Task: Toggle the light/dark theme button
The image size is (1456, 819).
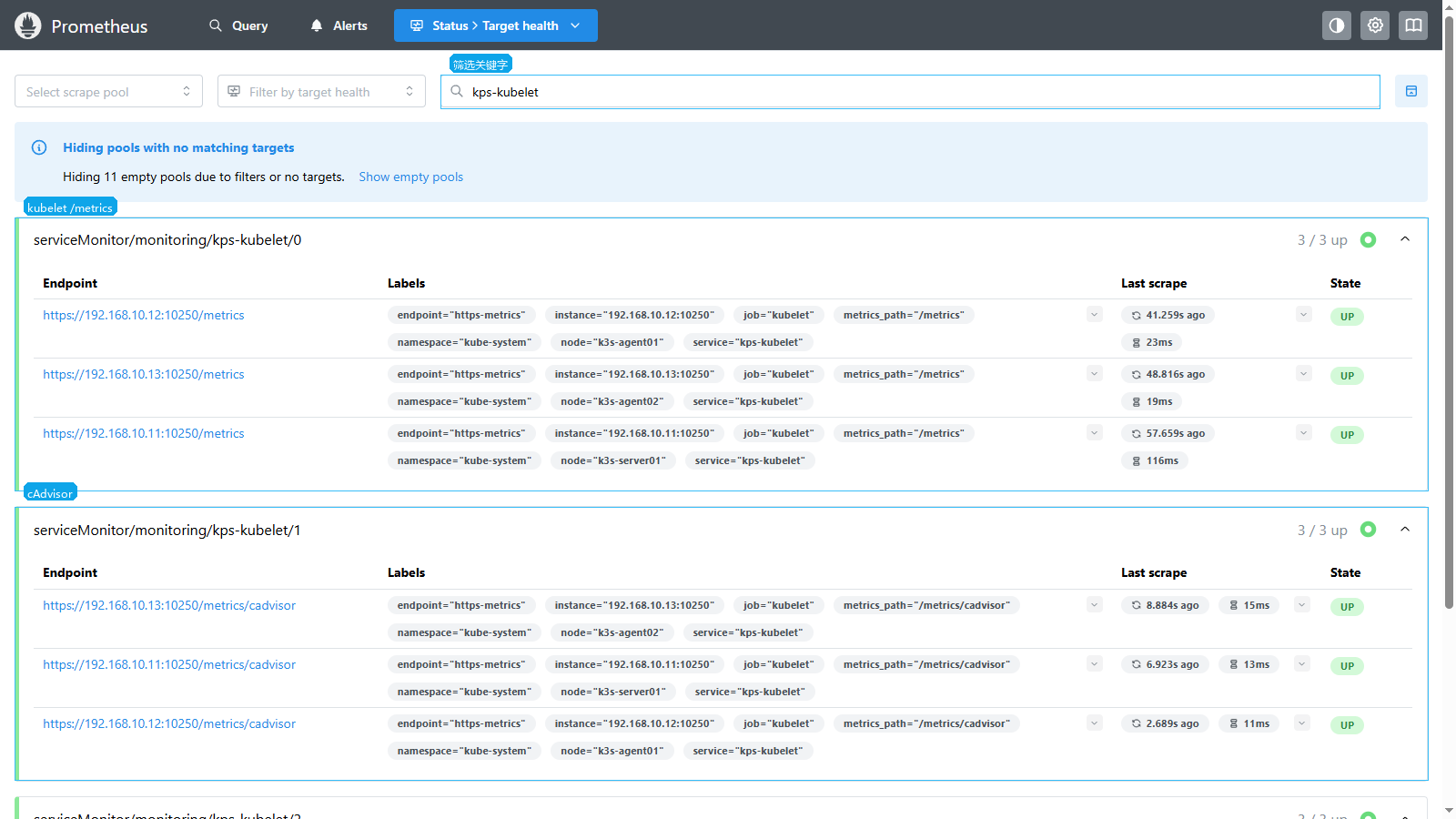Action: (x=1337, y=25)
